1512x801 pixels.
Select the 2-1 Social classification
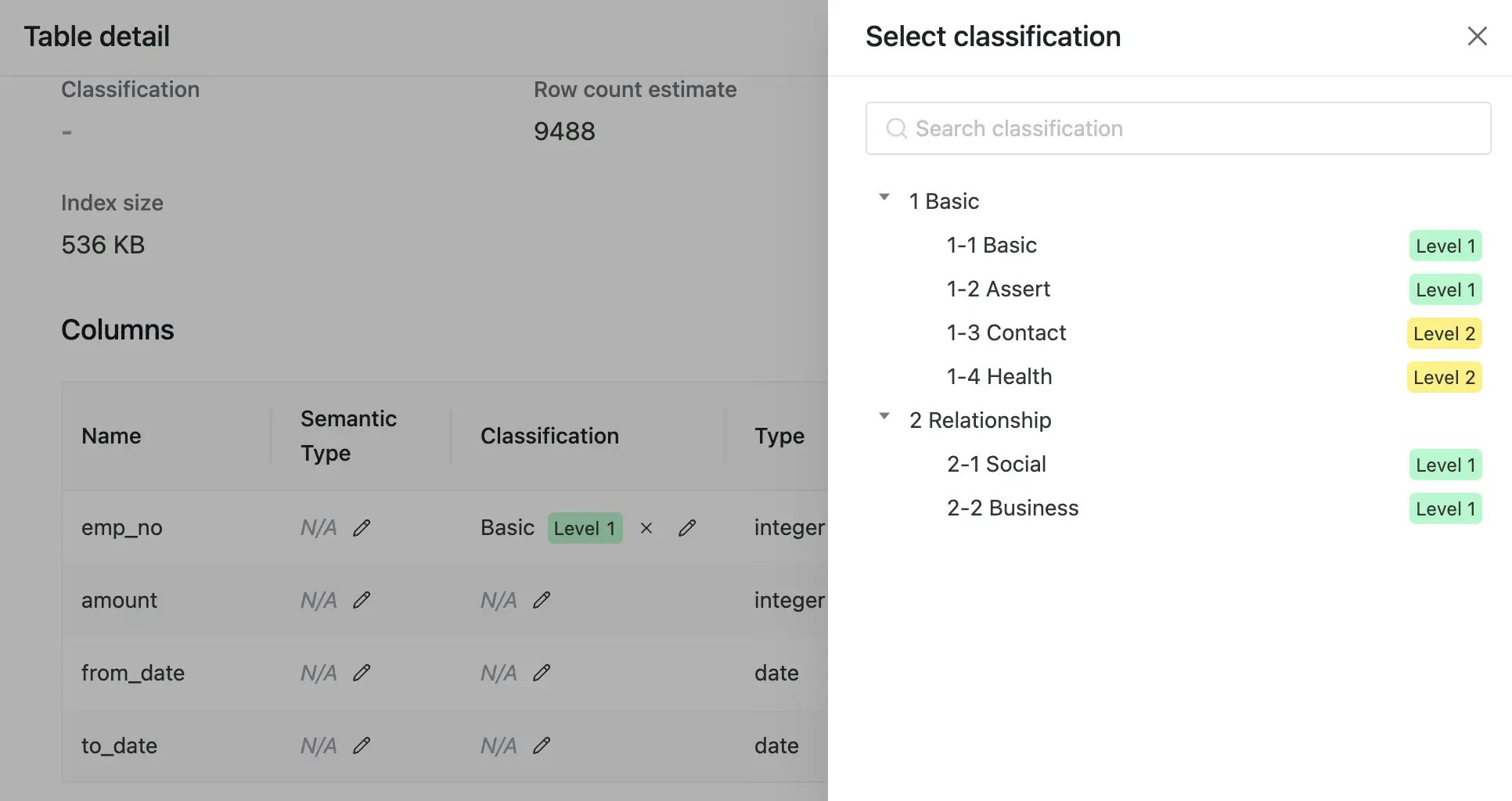point(996,464)
